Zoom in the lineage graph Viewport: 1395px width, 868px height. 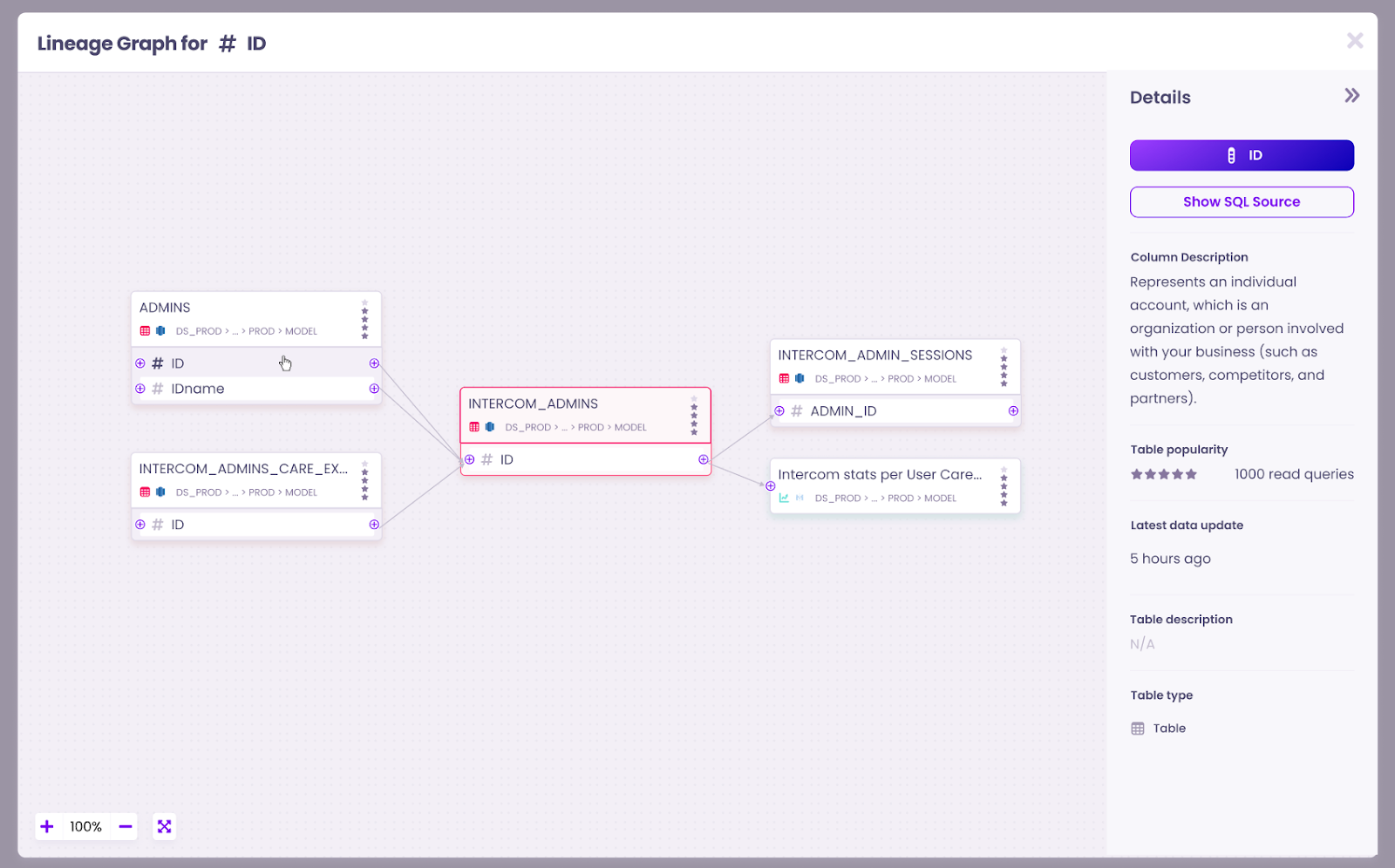click(47, 826)
